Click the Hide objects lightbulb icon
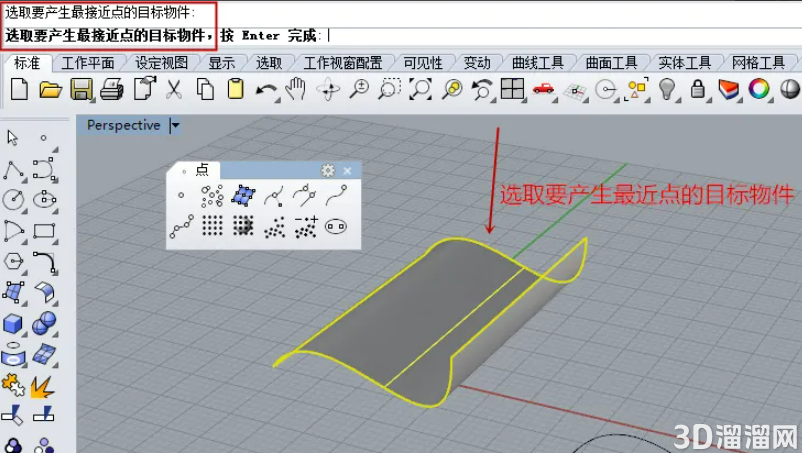The image size is (802, 453). 667,89
